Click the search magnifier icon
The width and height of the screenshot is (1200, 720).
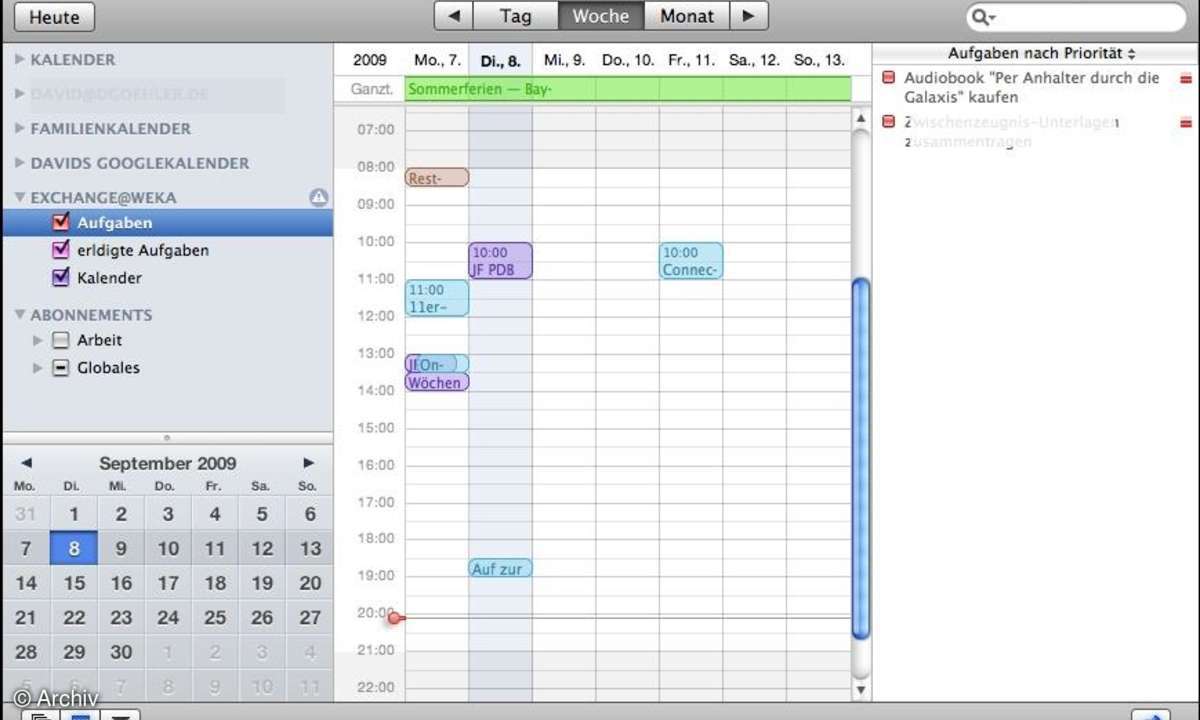click(980, 16)
